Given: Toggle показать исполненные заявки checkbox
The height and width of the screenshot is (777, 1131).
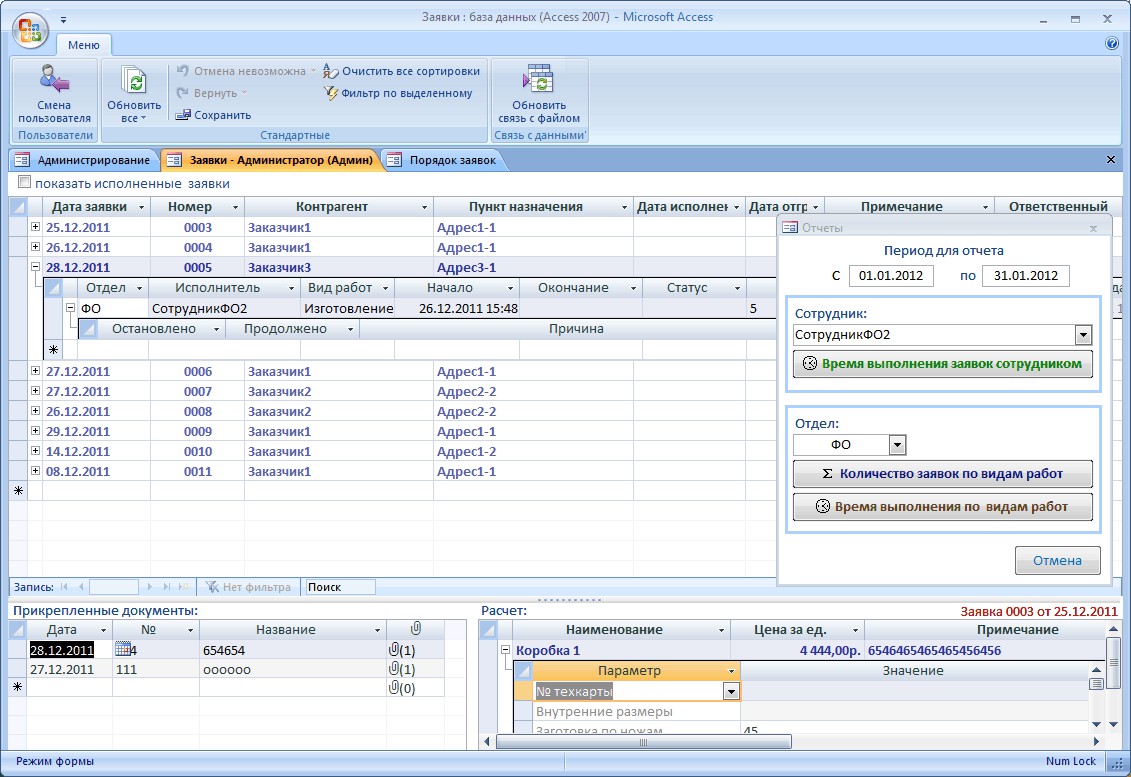Looking at the screenshot, I should (24, 184).
